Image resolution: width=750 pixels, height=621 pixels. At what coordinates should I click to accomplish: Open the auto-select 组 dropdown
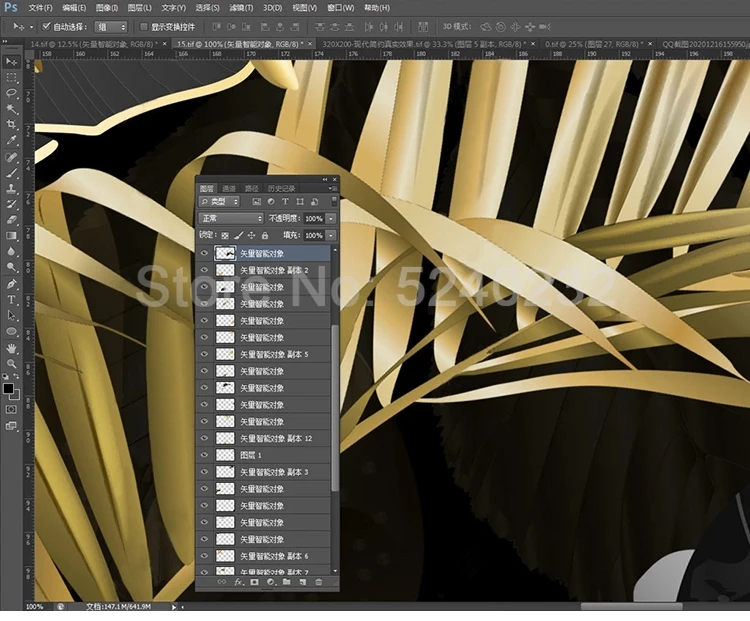[x=110, y=27]
